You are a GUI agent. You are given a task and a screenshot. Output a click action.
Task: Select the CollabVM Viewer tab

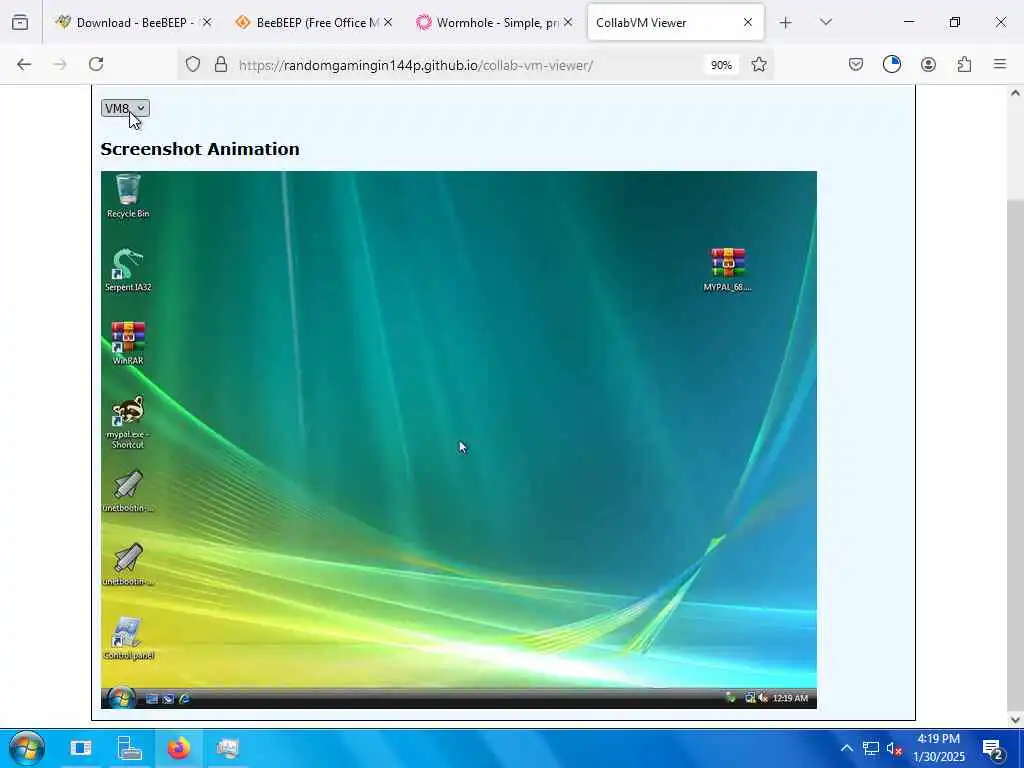pyautogui.click(x=675, y=22)
